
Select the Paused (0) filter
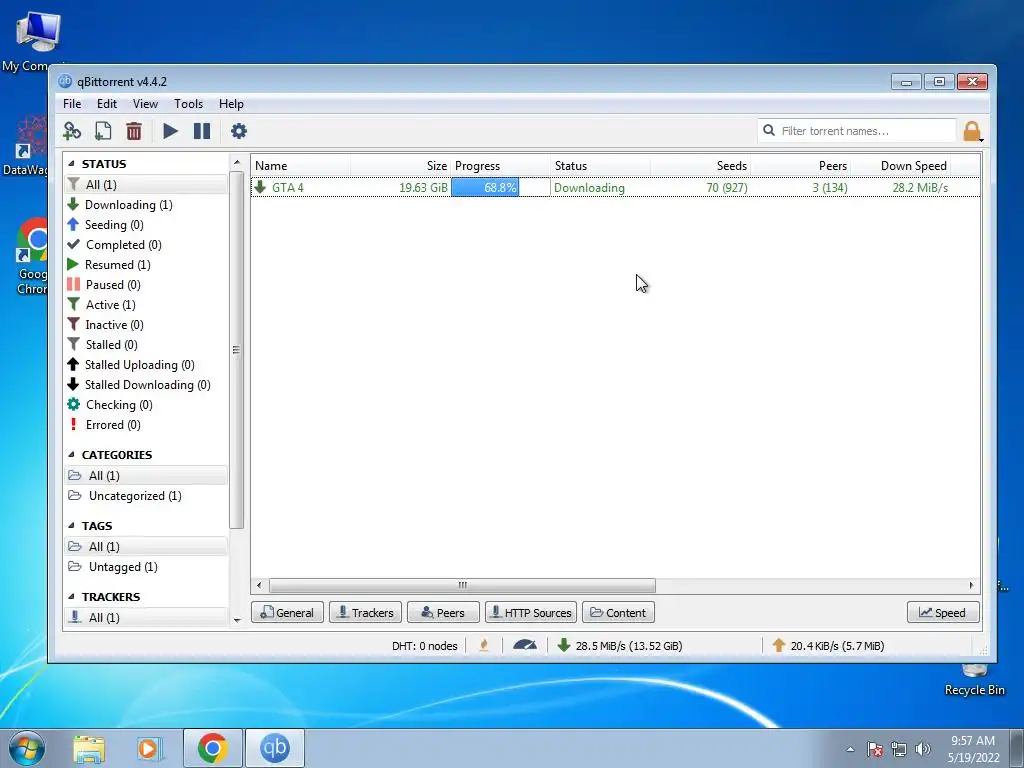tap(146, 285)
